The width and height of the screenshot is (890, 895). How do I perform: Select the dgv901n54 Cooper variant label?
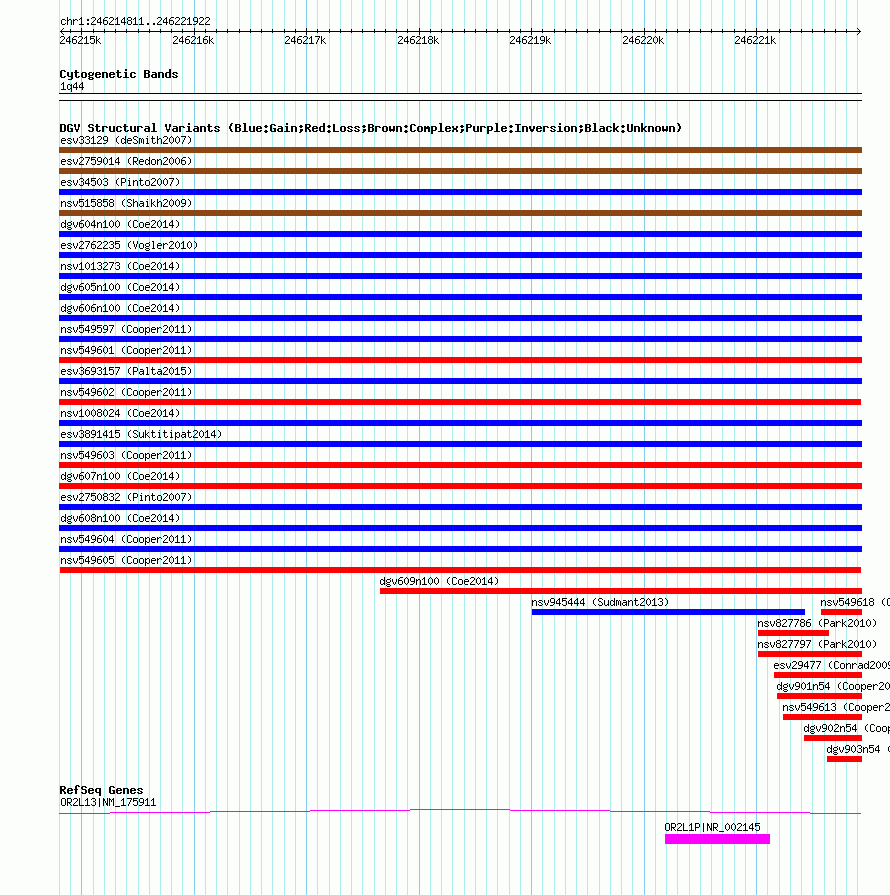tap(833, 687)
